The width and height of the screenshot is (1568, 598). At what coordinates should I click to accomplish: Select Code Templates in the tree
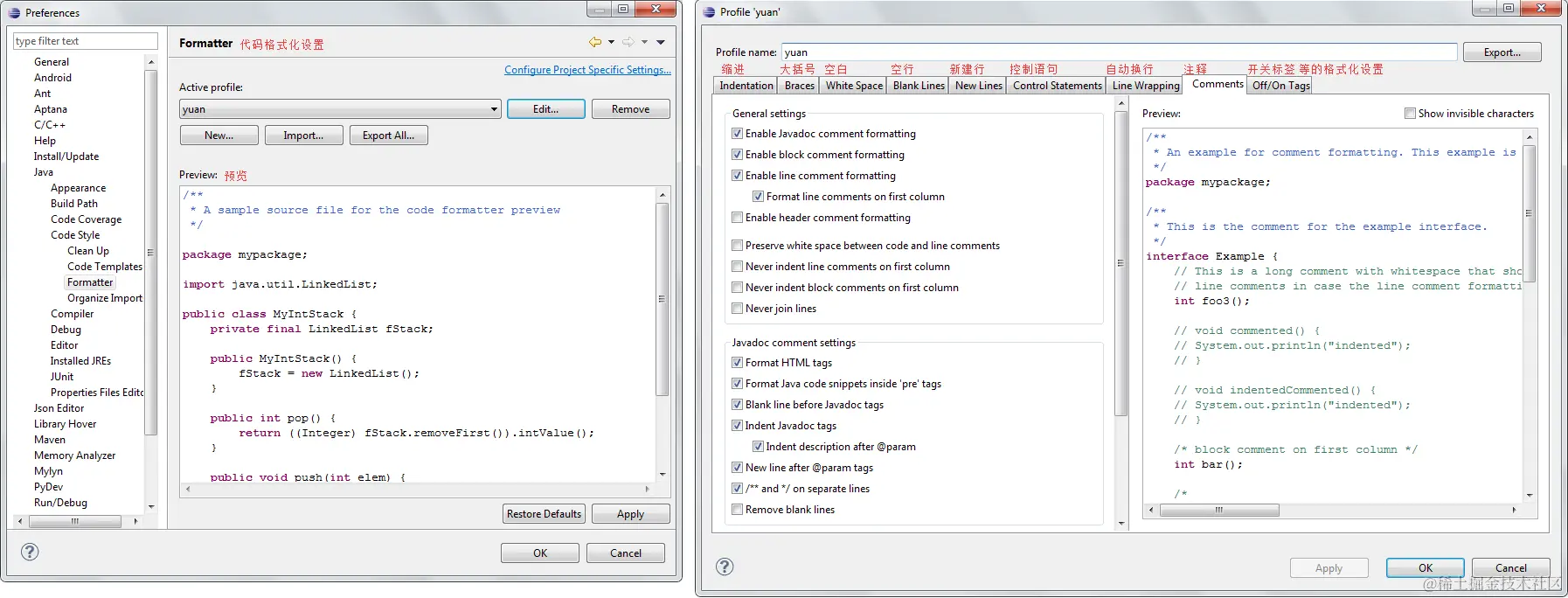click(x=104, y=267)
